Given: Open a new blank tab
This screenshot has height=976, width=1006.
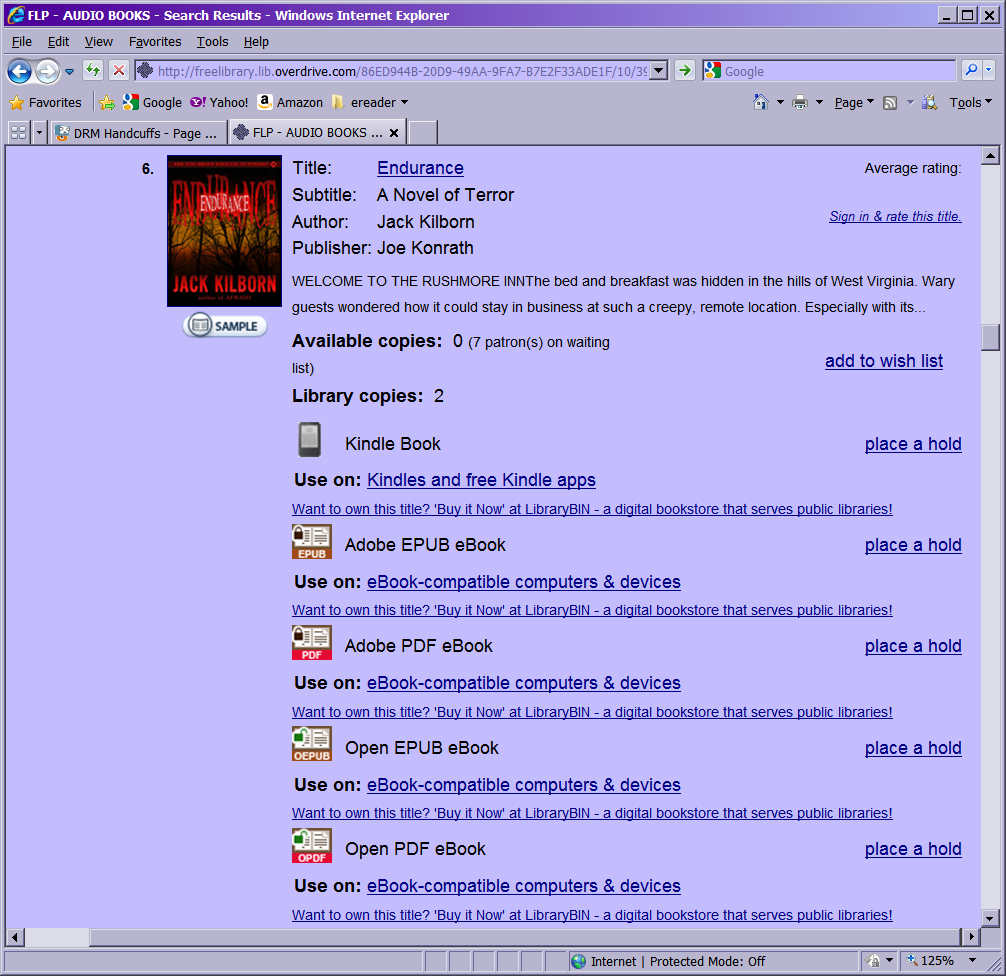Looking at the screenshot, I should (423, 132).
